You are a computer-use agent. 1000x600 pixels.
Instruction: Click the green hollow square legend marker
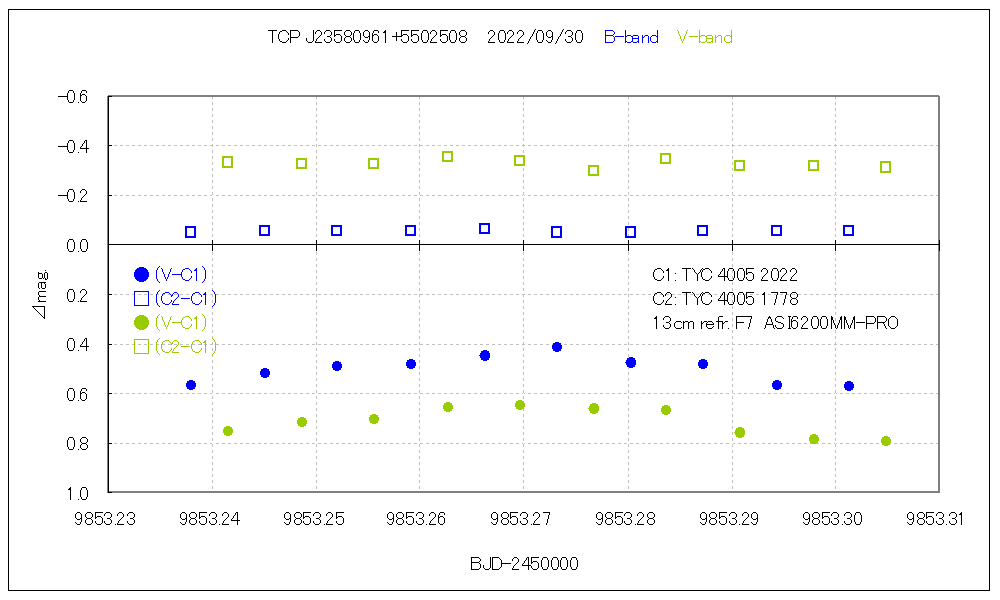[141, 346]
